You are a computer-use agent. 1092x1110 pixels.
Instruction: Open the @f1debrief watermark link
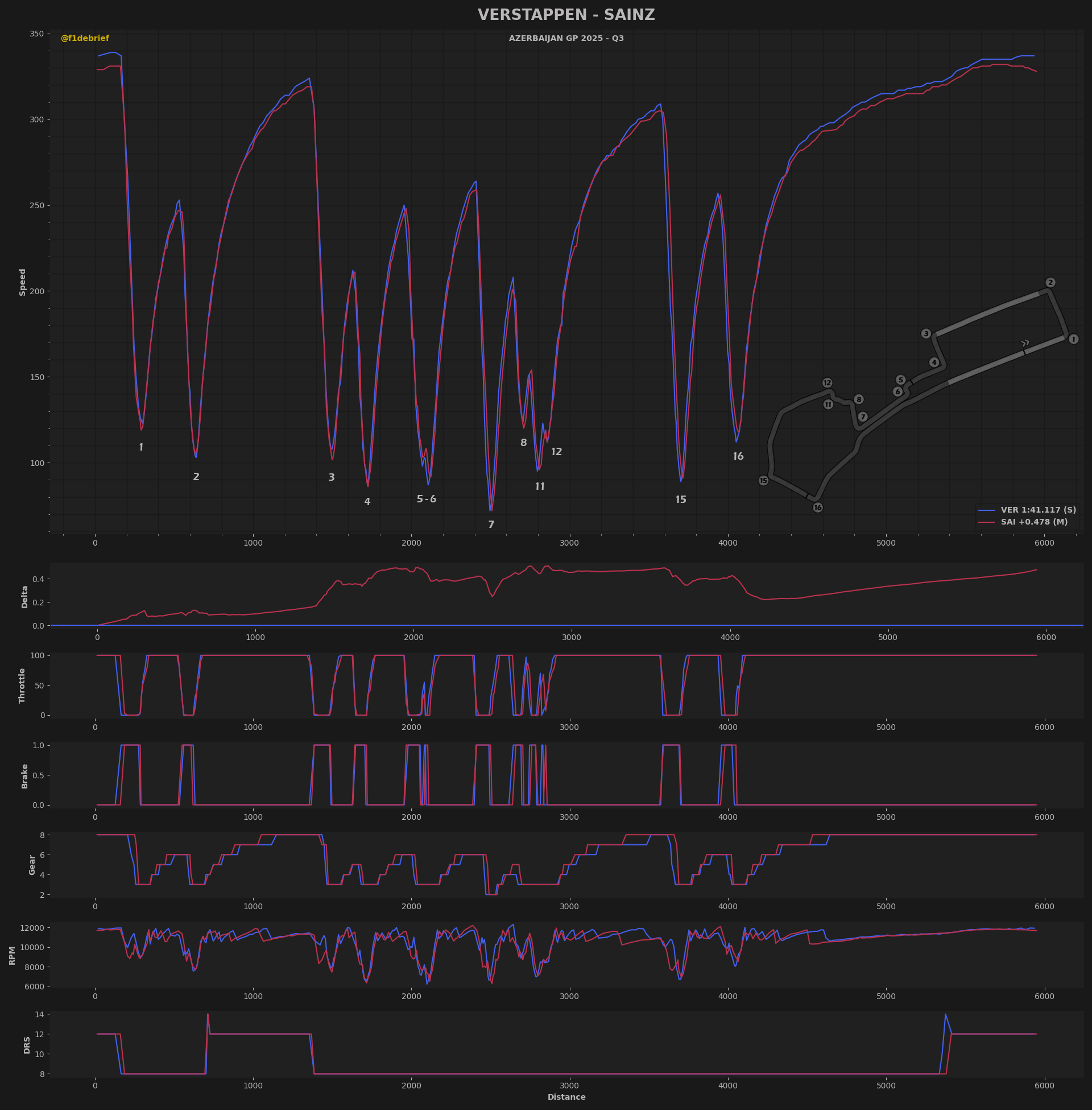(85, 39)
